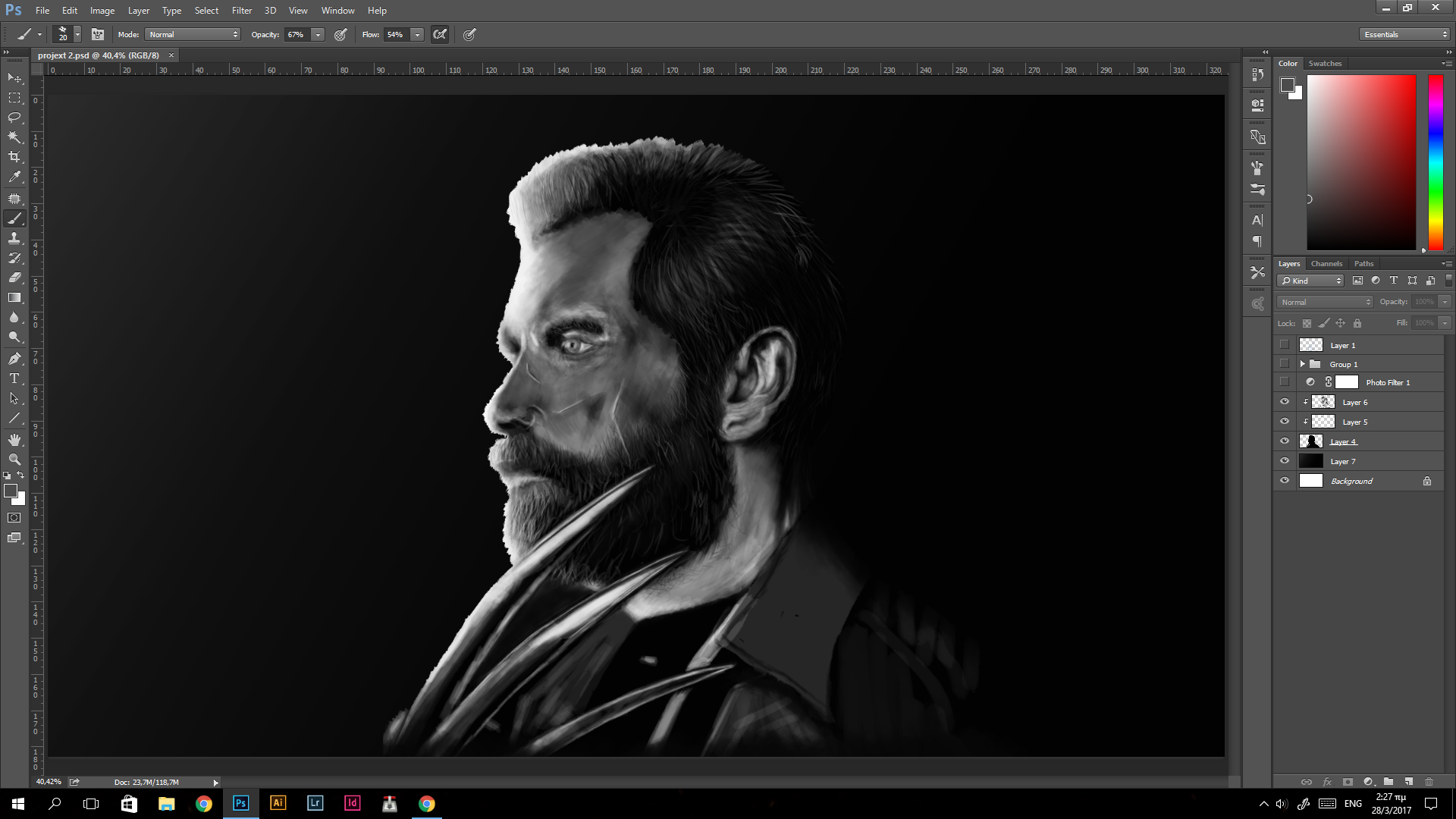Switch to the Channels tab
The image size is (1456, 819).
point(1326,264)
